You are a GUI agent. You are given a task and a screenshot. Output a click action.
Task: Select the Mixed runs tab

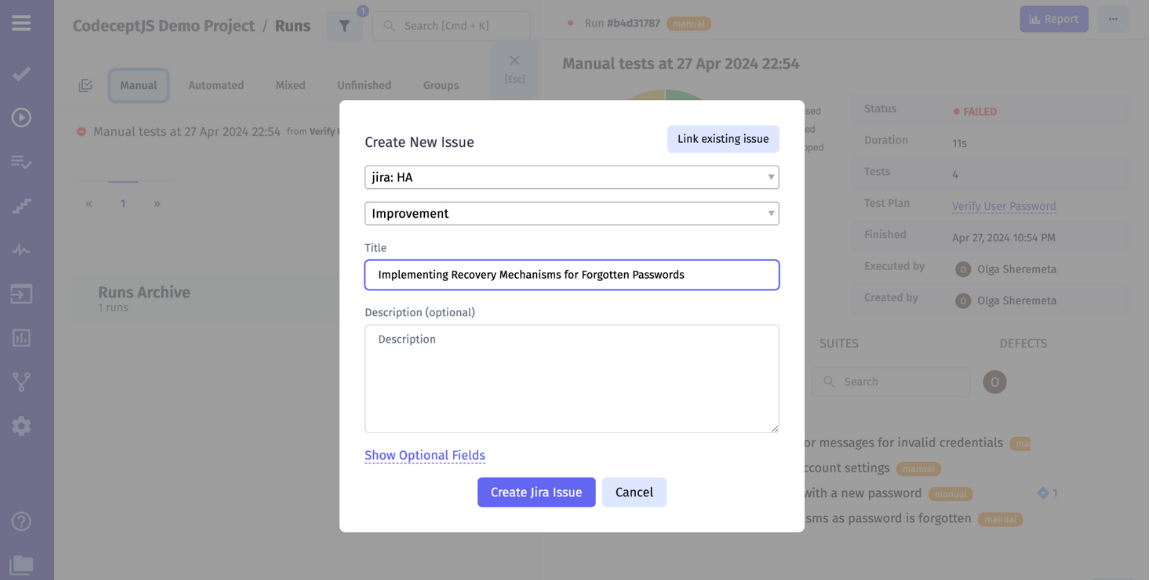click(x=290, y=85)
